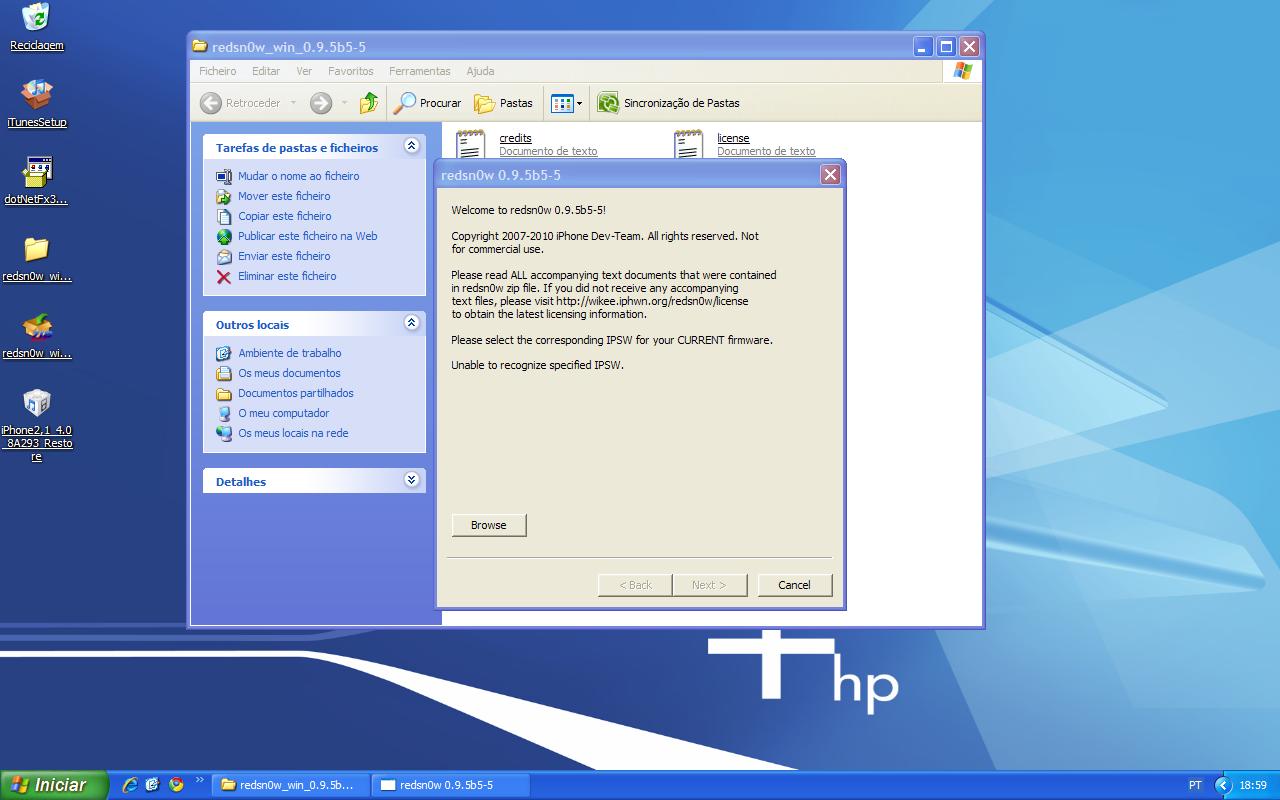Click the PT language indicator
This screenshot has height=800, width=1280.
pos(1195,785)
